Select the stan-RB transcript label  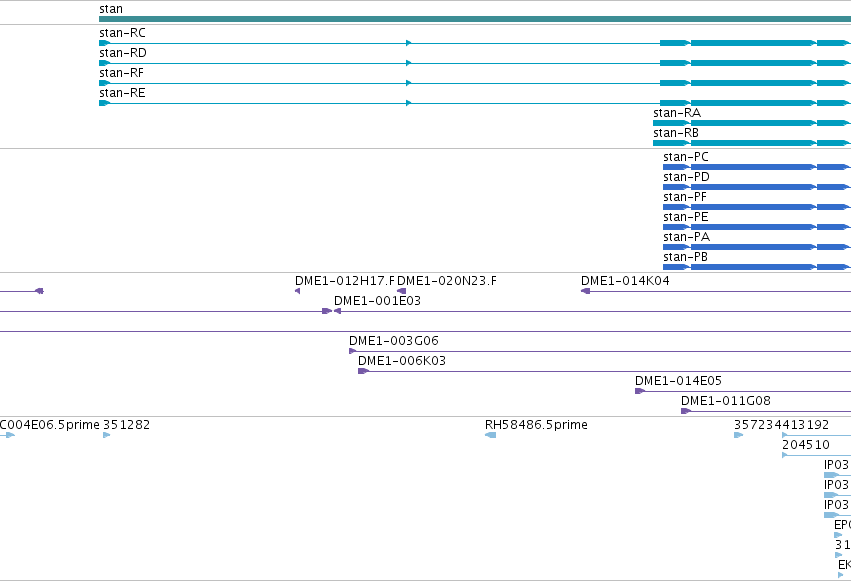[676, 133]
